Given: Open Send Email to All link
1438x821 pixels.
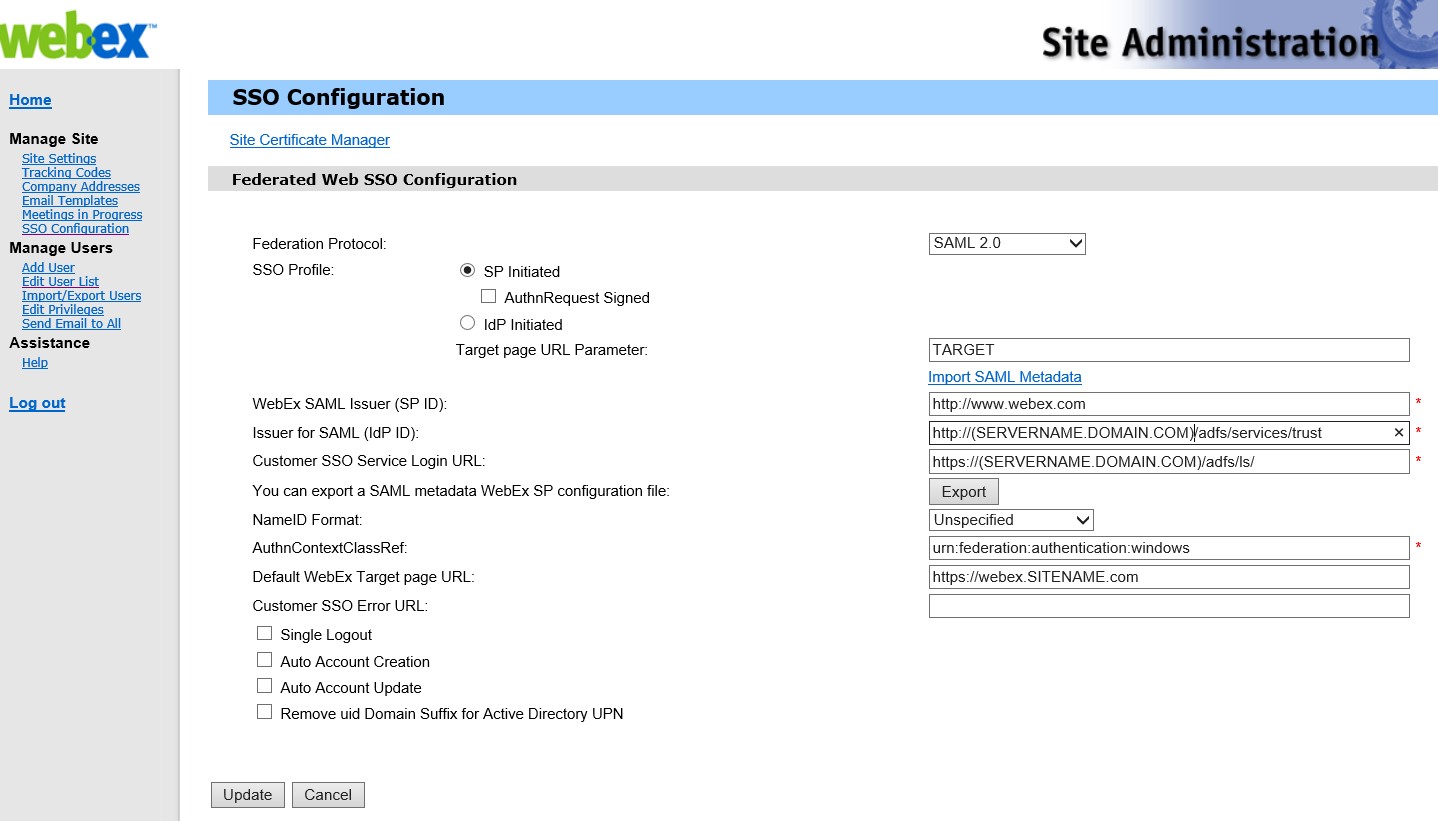Looking at the screenshot, I should 71,324.
